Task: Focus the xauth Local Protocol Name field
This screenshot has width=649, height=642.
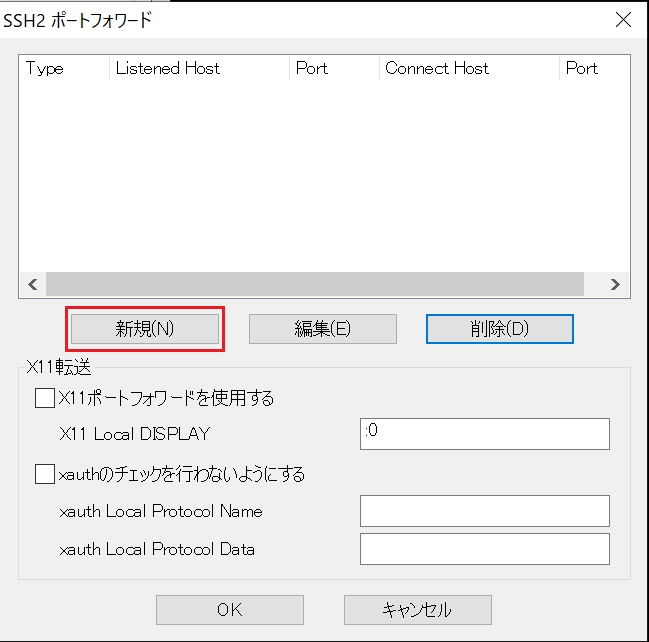Action: pos(485,511)
